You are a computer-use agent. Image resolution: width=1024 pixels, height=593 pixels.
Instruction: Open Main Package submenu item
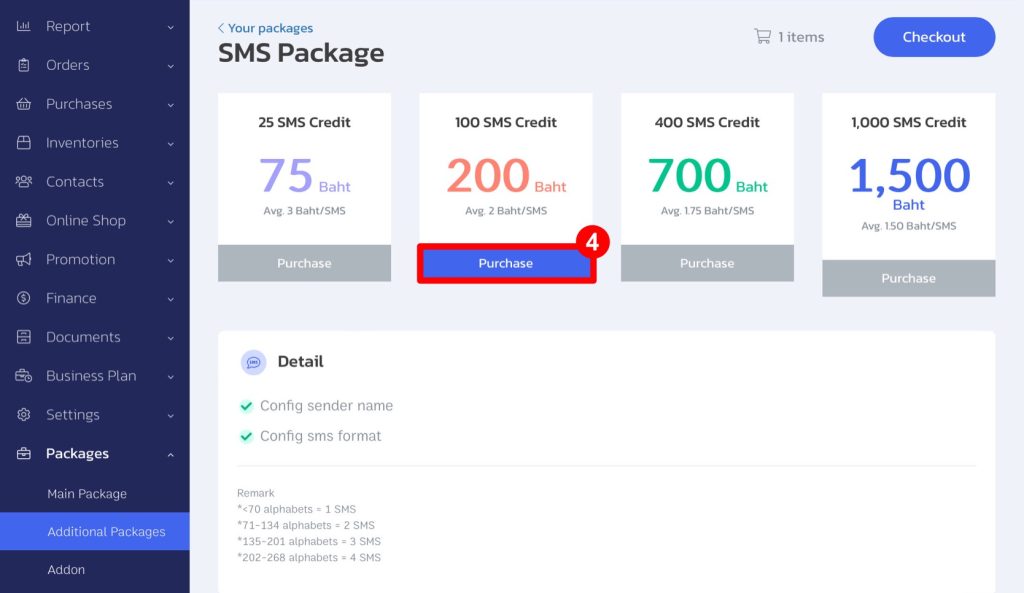click(87, 494)
